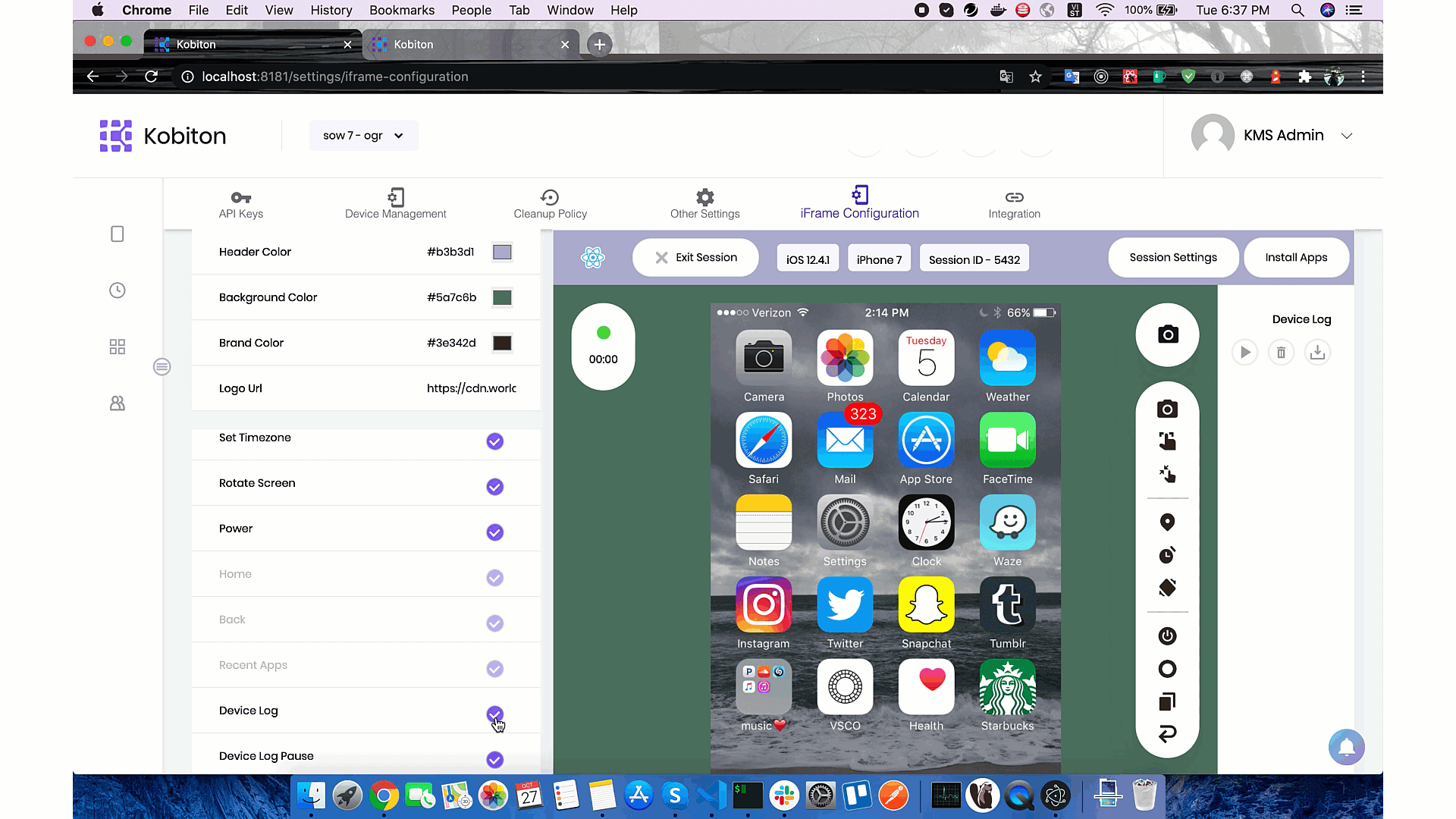Viewport: 1456px width, 819px height.
Task: Click the screenshot camera icon in large circle
Action: tap(1167, 334)
